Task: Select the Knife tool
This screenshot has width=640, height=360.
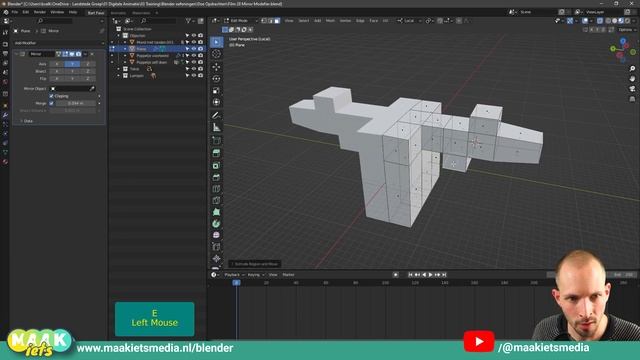Action: click(216, 201)
